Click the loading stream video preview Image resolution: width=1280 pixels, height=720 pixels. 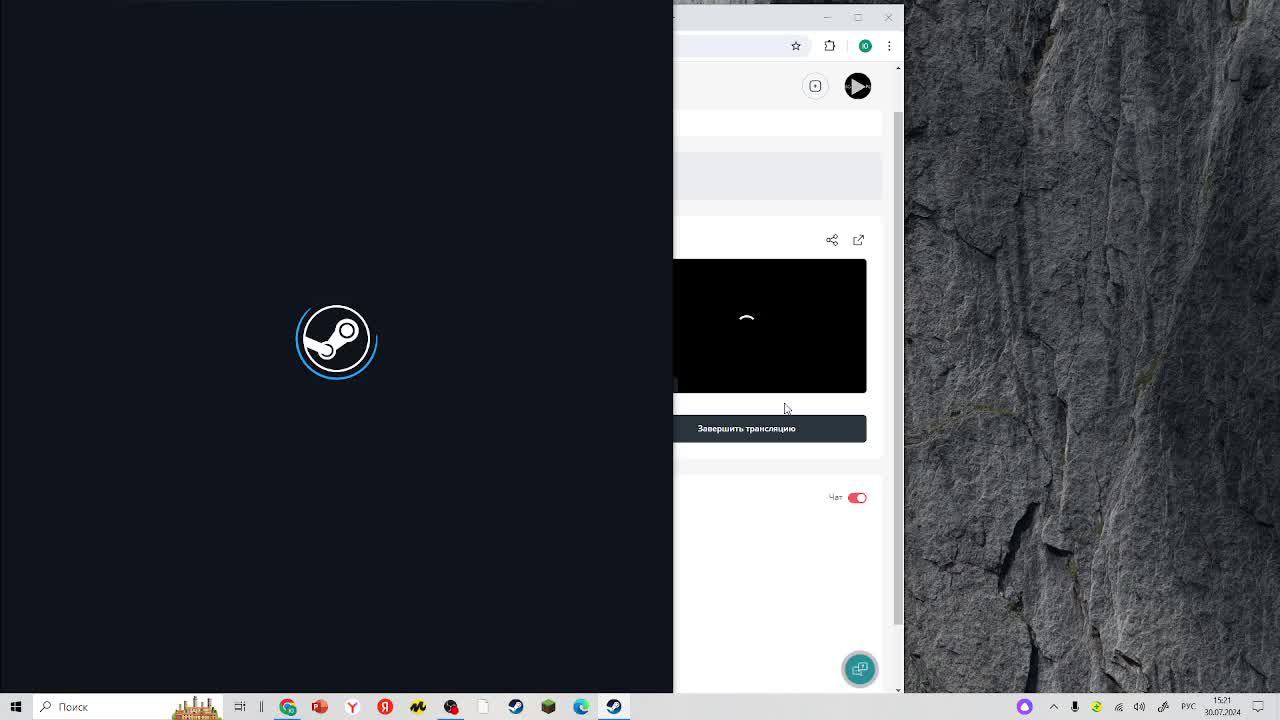[x=769, y=326]
